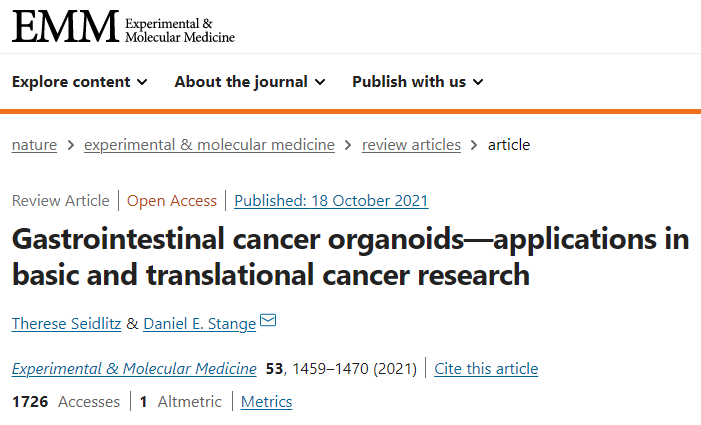Viewport: 701px width, 425px height.
Task: Open the Metrics link
Action: 266,402
